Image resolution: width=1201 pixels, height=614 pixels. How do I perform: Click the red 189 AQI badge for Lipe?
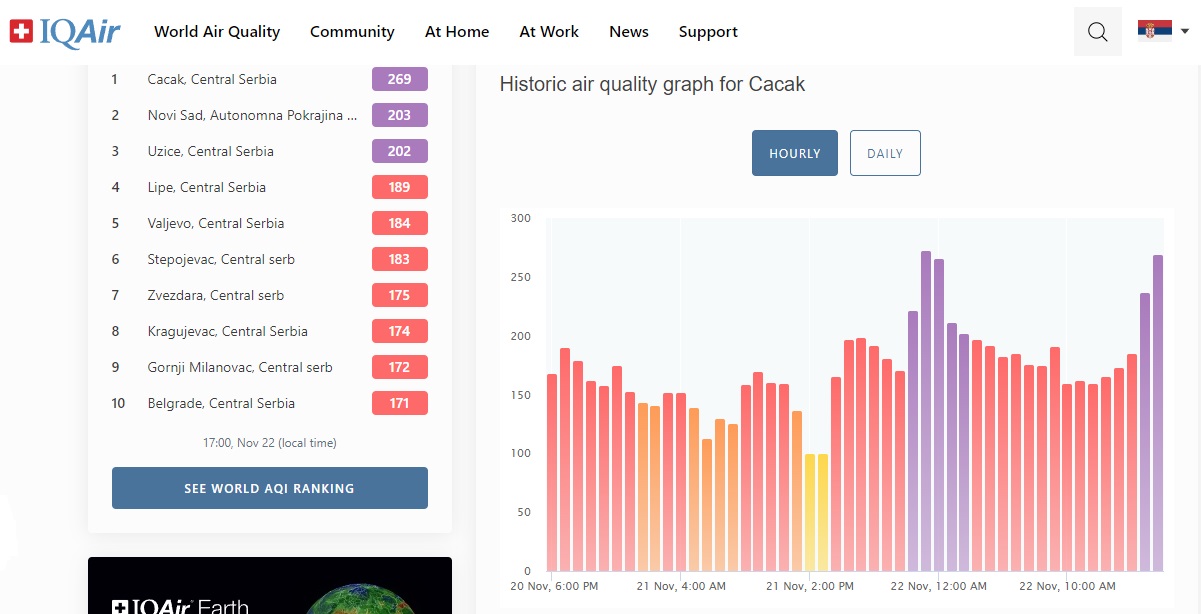tap(400, 187)
